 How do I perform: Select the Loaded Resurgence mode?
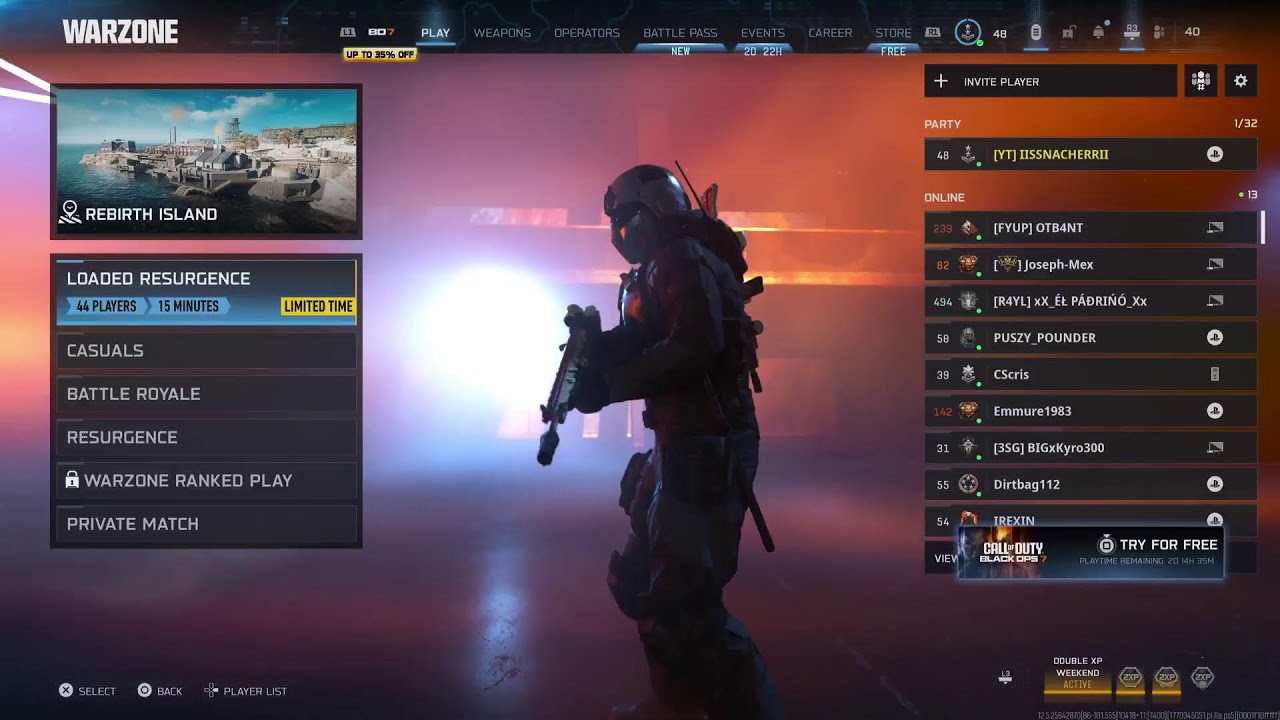206,292
